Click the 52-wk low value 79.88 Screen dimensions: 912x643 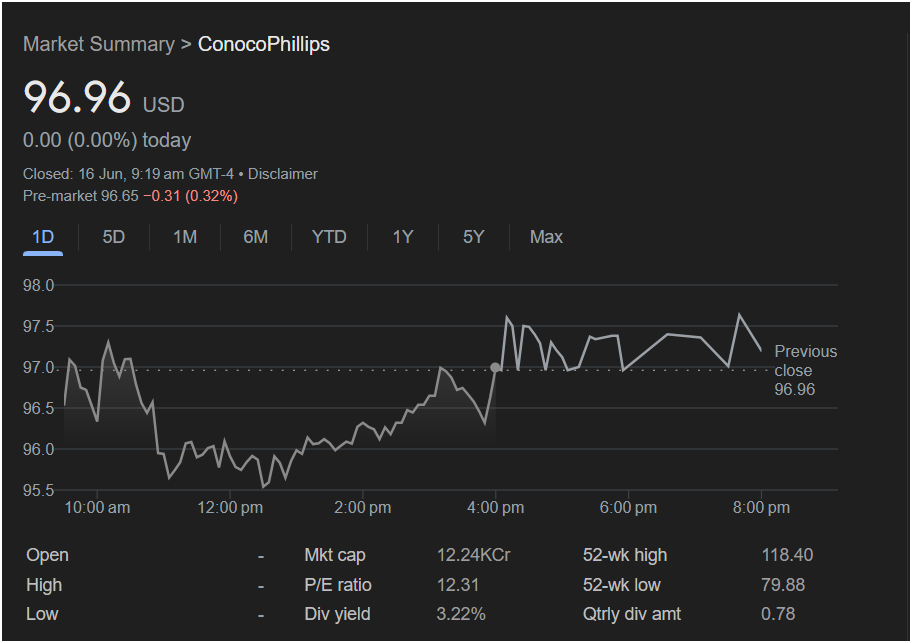pos(783,584)
